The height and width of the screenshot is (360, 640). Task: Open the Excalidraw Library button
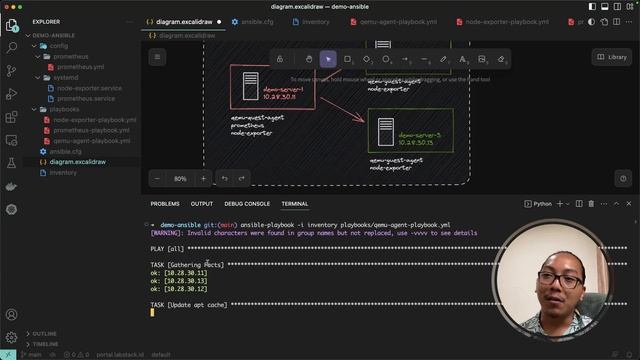(x=612, y=57)
